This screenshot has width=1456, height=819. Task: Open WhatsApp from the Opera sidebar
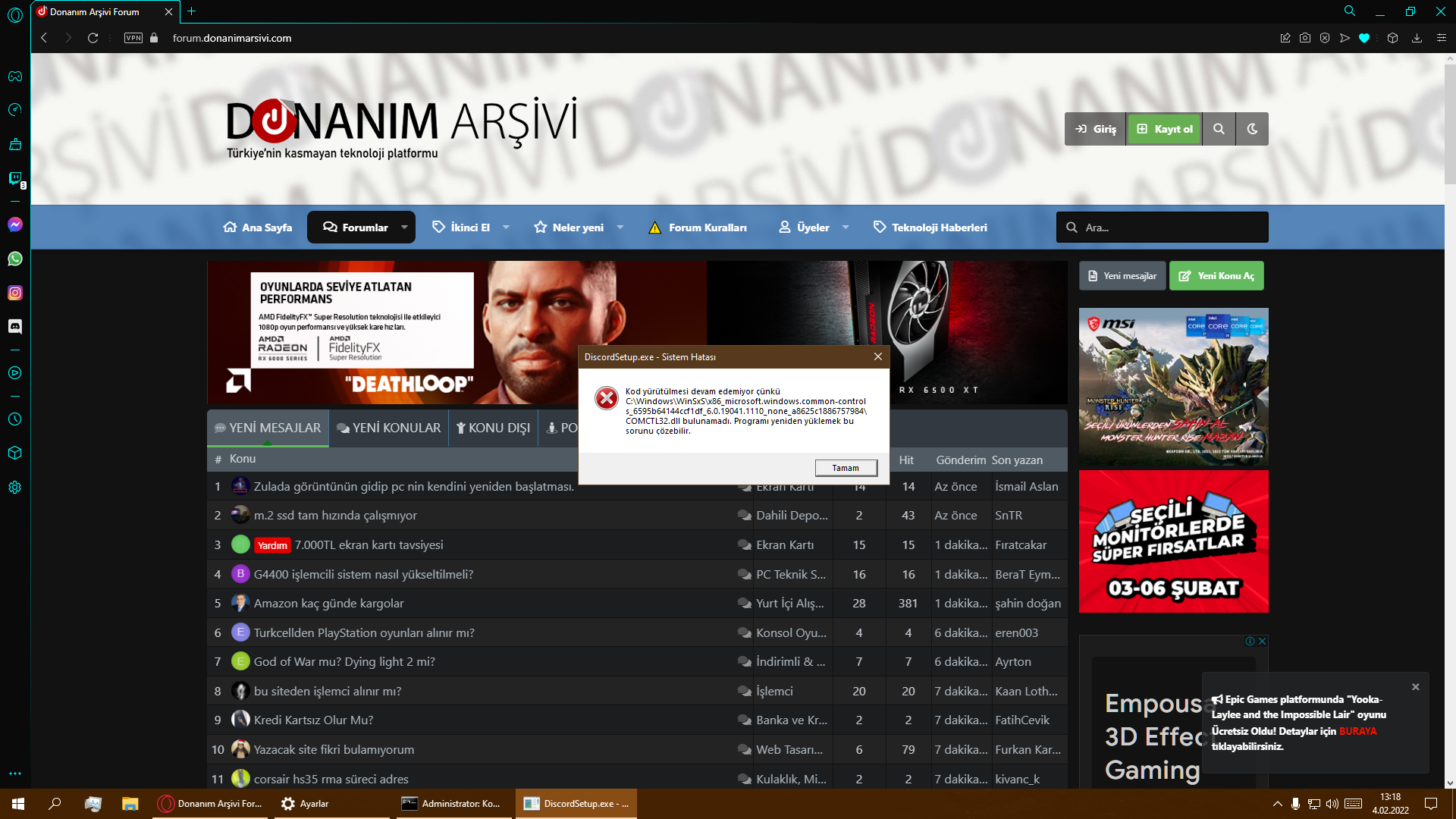(x=14, y=259)
